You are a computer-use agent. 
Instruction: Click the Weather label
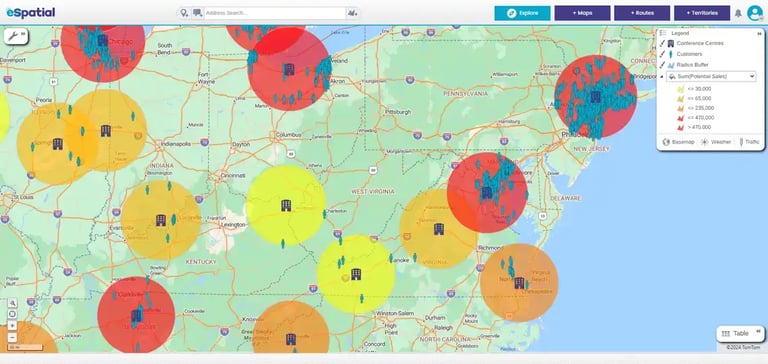point(721,142)
